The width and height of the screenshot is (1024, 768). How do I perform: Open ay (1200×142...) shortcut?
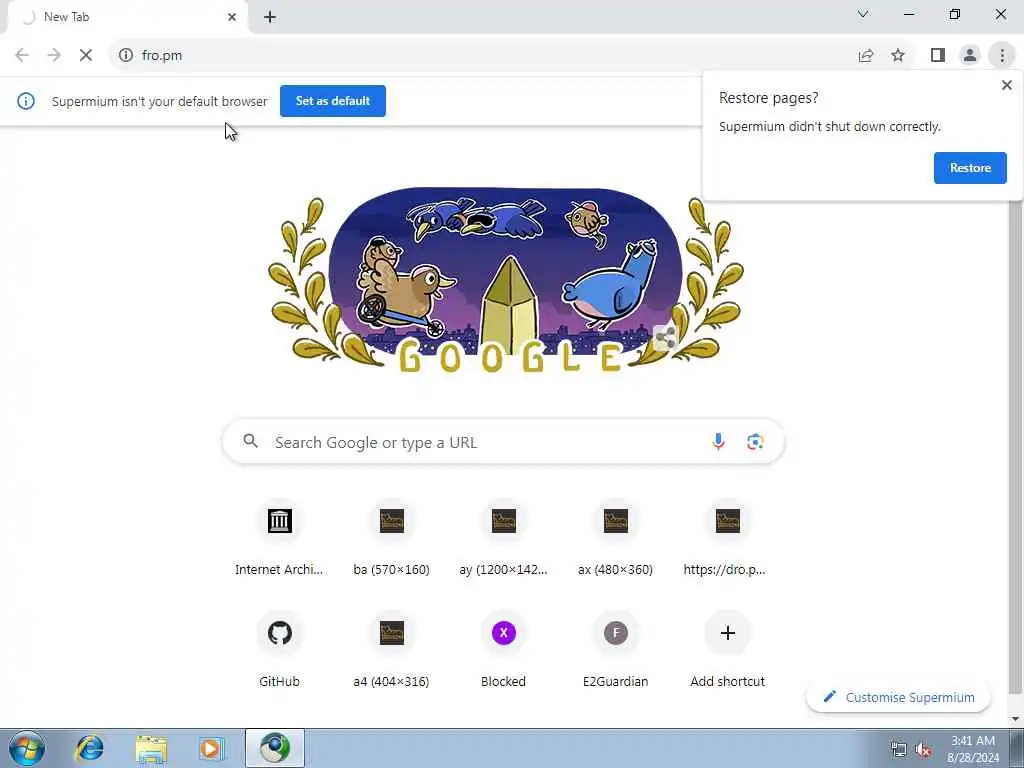coord(504,539)
